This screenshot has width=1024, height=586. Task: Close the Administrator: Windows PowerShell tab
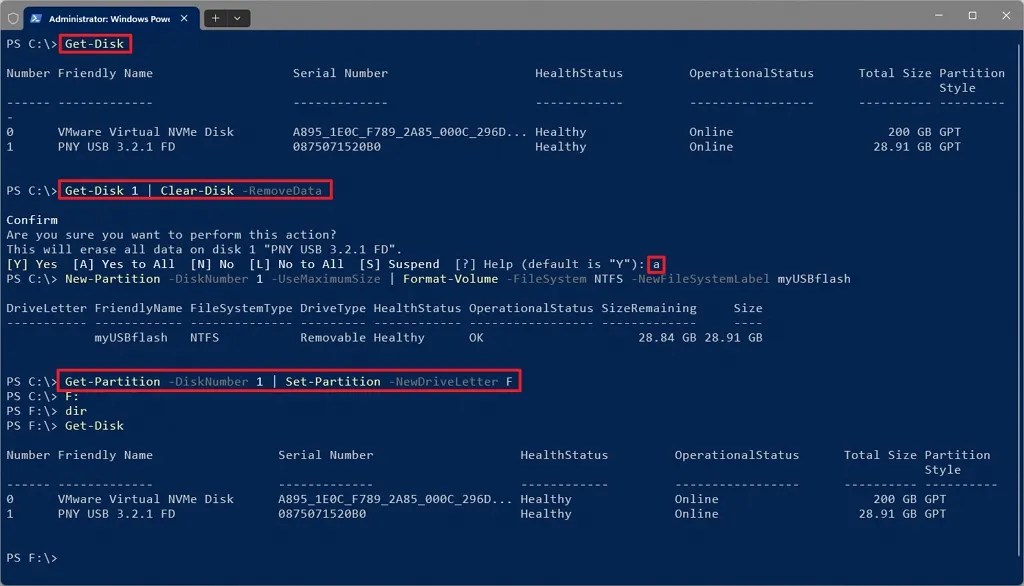(x=184, y=18)
